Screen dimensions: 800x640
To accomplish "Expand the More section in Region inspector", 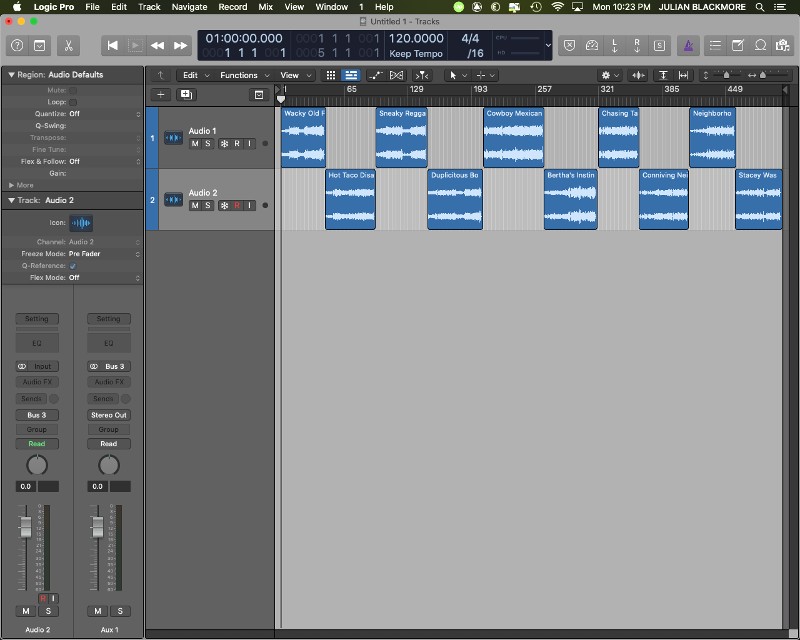I will 20,184.
